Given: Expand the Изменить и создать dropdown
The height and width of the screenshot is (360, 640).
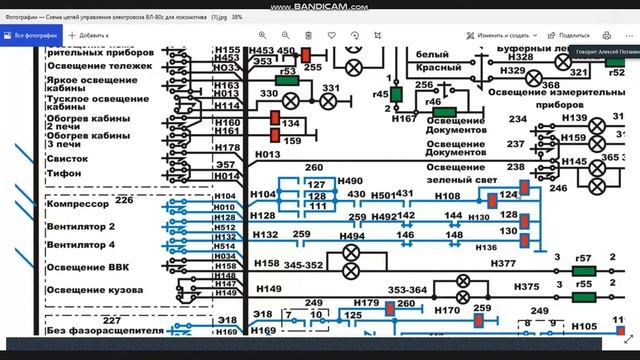Looking at the screenshot, I should click(502, 36).
